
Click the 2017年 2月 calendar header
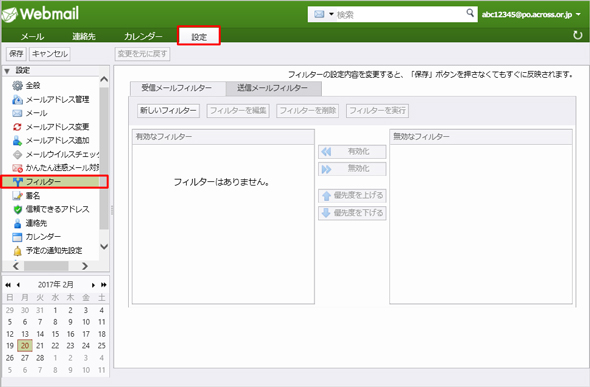(55, 285)
